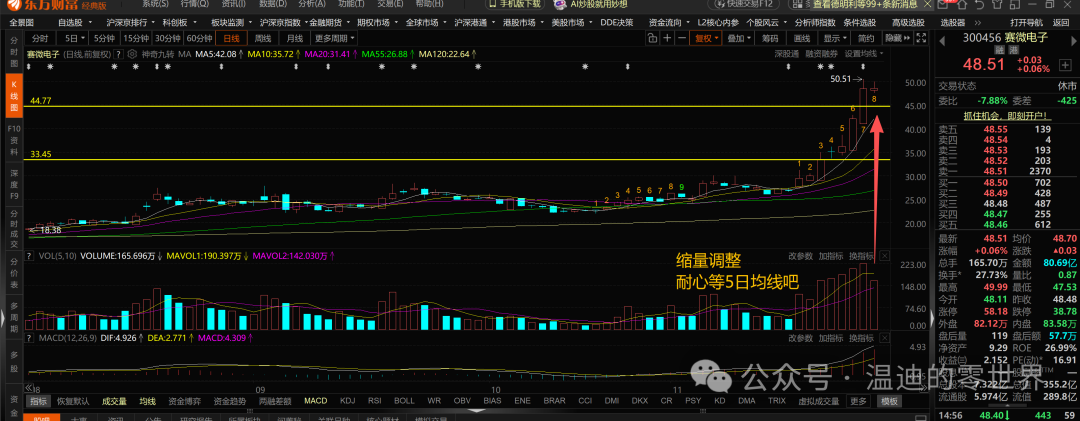Open 行情(Q) menu
Viewport: 1080px width, 421px height.
pos(194,3)
